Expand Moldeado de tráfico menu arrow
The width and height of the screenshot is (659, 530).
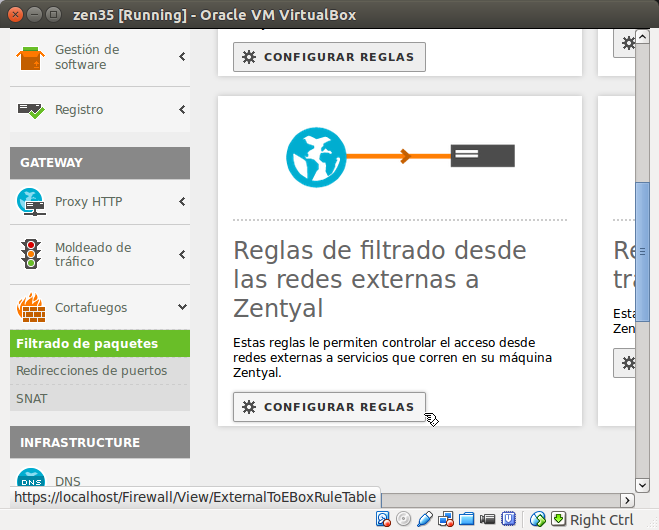(182, 254)
